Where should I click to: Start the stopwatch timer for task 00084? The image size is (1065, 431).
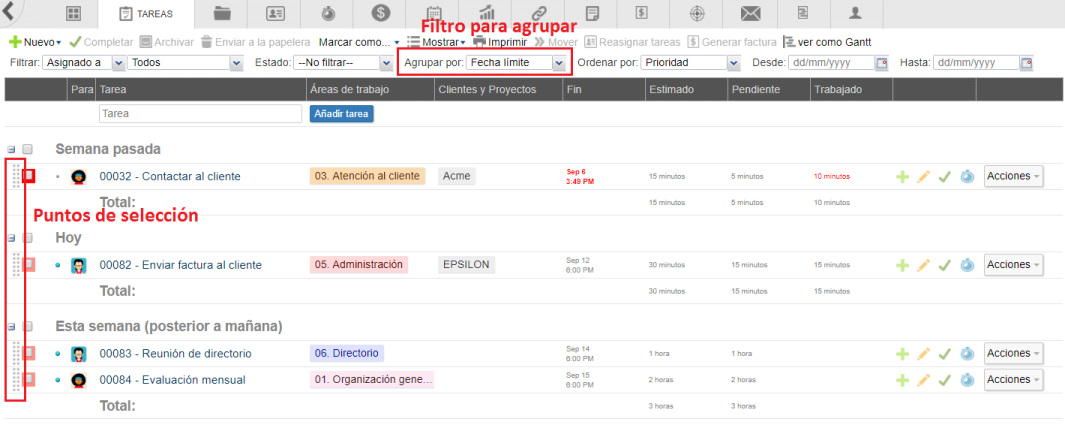coord(966,380)
